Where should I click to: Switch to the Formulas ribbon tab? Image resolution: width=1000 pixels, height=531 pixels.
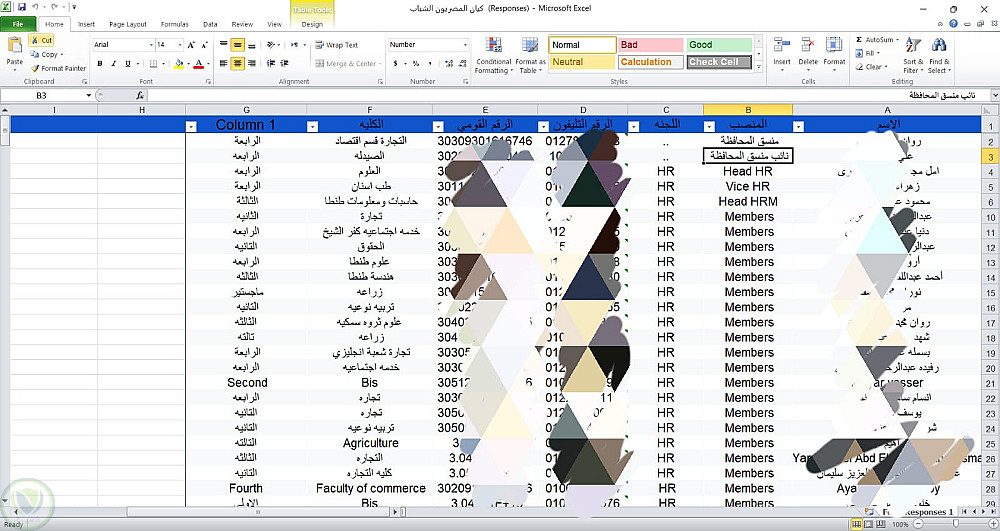pos(174,24)
